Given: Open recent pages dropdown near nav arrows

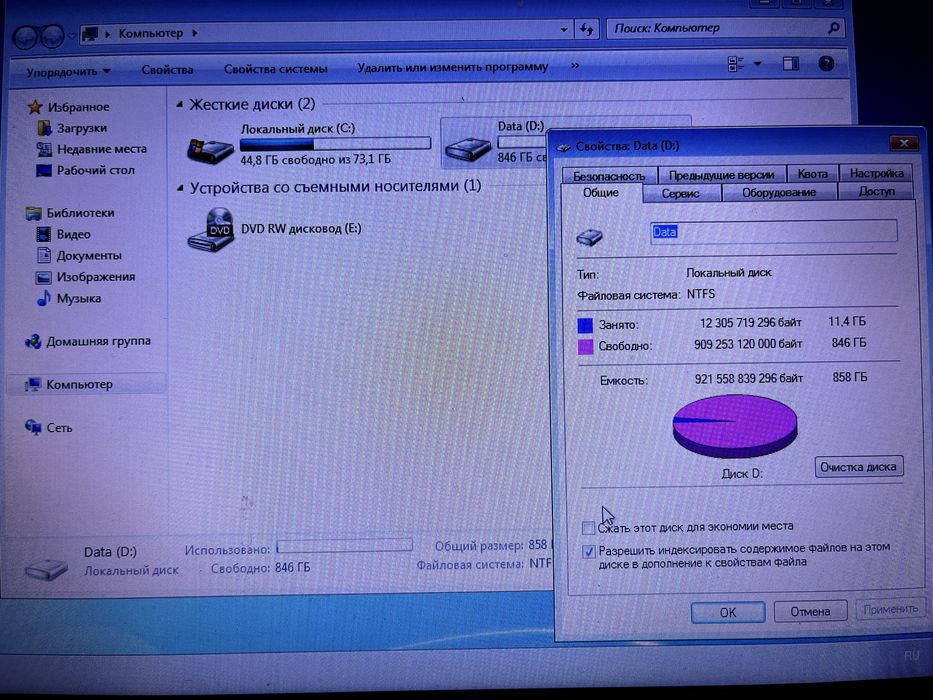Looking at the screenshot, I should point(71,36).
